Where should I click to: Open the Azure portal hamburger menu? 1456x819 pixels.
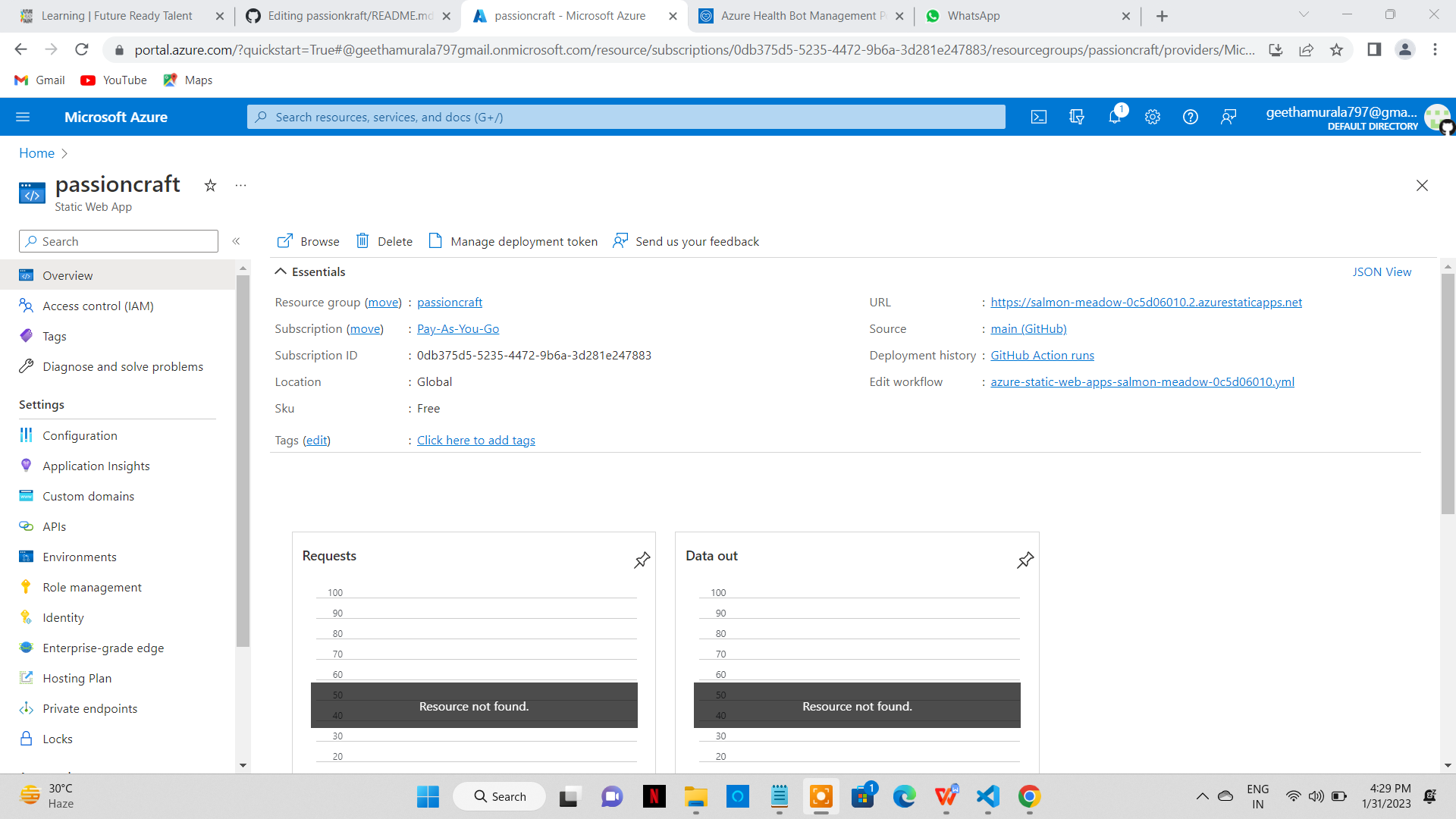[23, 117]
